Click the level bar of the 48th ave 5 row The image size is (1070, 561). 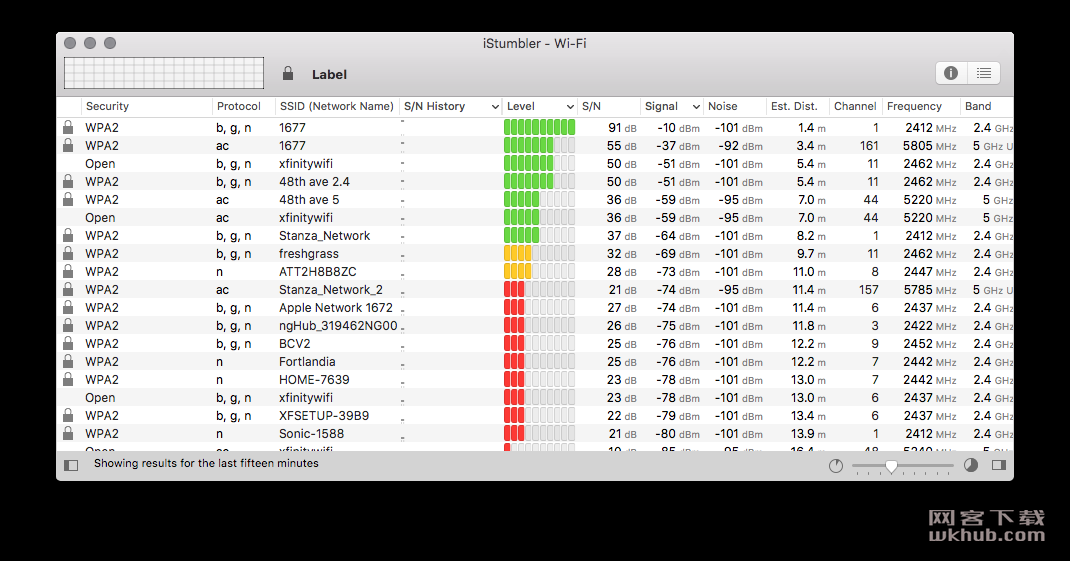click(539, 199)
